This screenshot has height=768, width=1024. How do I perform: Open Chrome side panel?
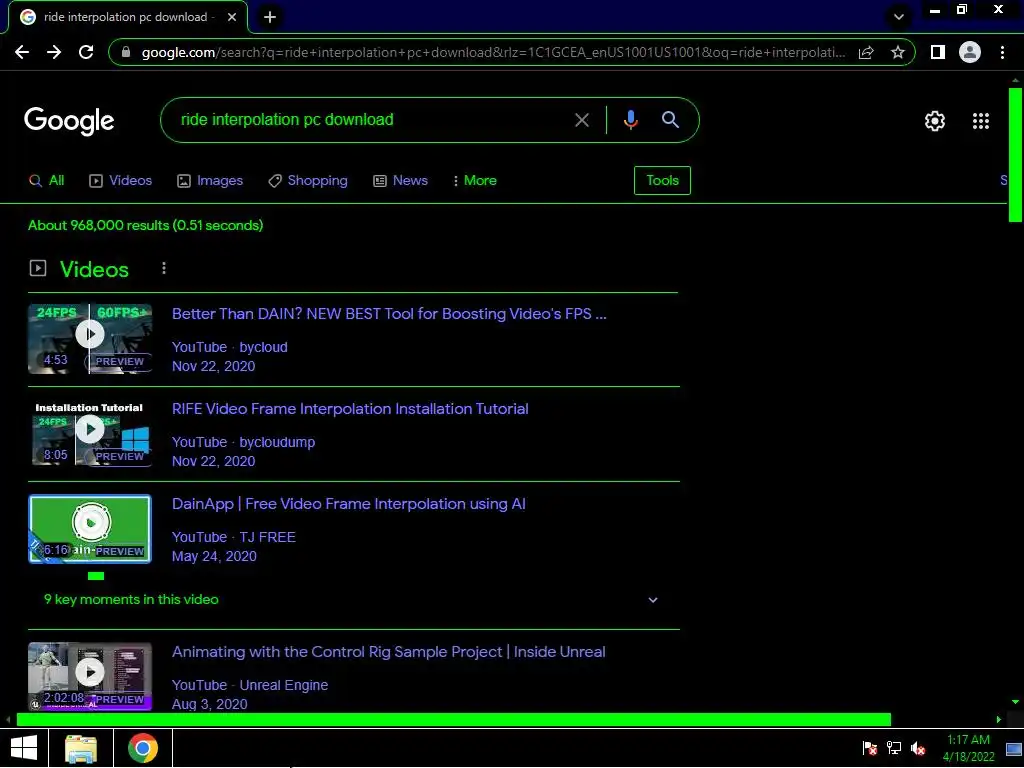[937, 52]
